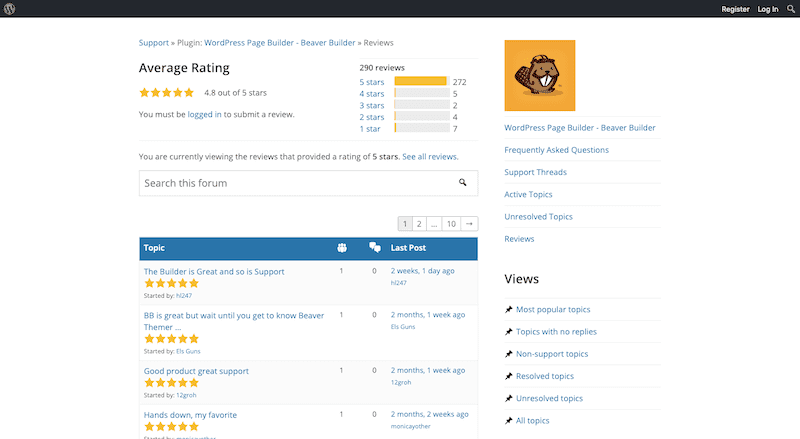
Task: Go to next page arrow in pagination
Action: pos(469,224)
